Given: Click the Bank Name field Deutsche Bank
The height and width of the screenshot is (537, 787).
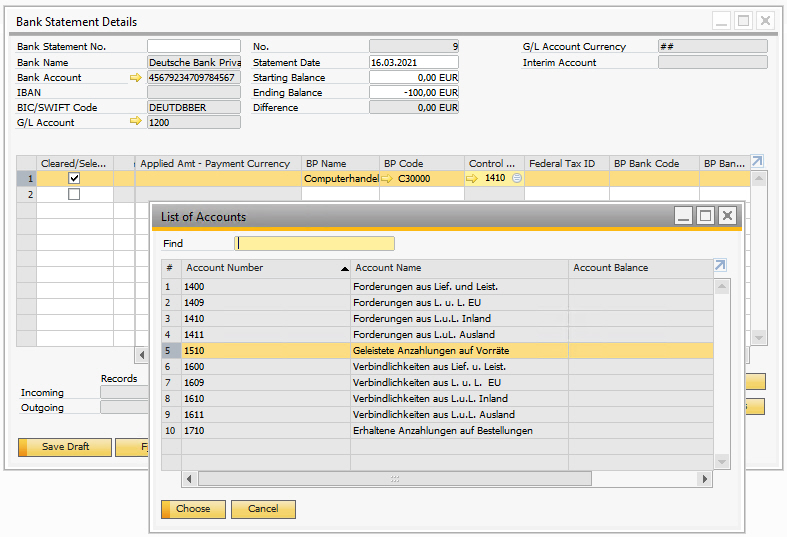Looking at the screenshot, I should point(194,62).
